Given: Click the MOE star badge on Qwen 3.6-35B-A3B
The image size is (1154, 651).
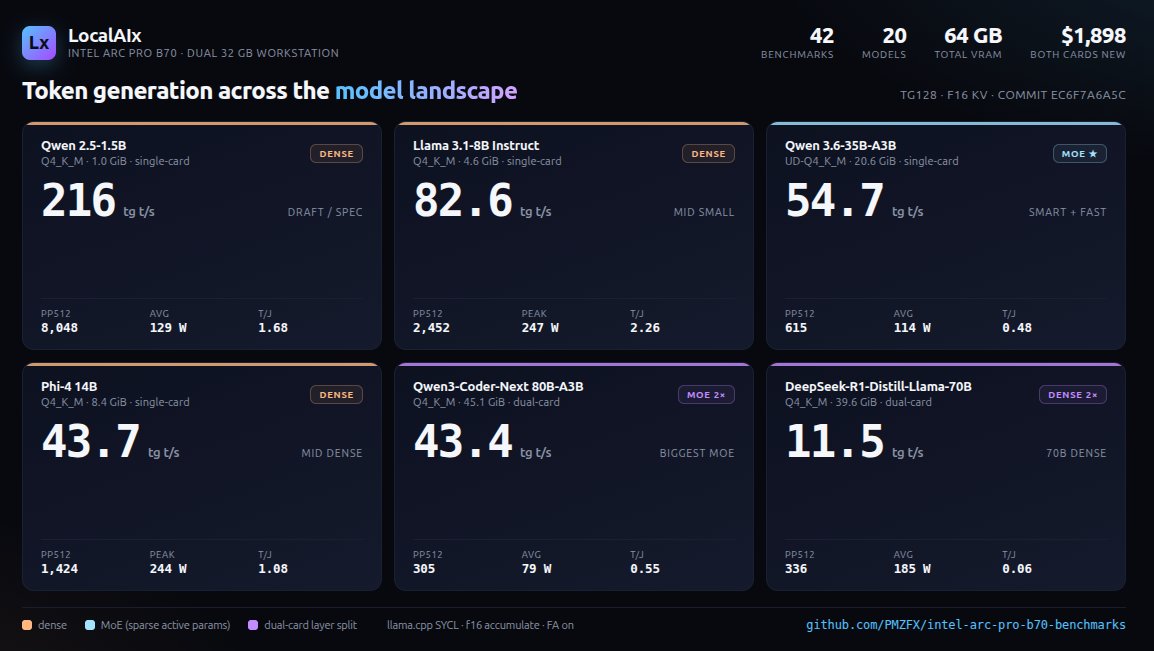Looking at the screenshot, I should click(x=1080, y=154).
